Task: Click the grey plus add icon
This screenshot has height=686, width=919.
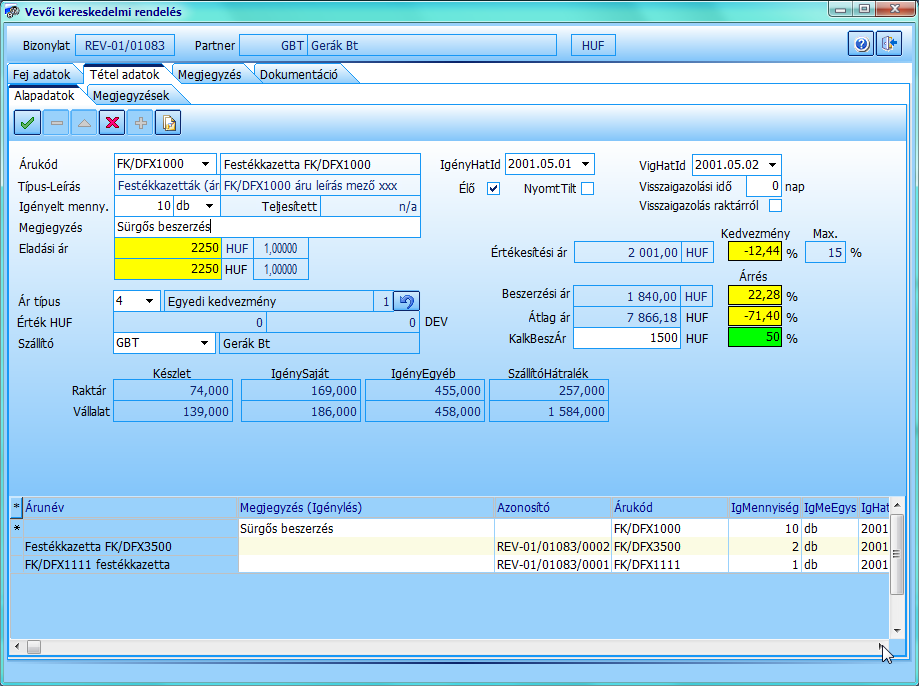Action: (141, 123)
